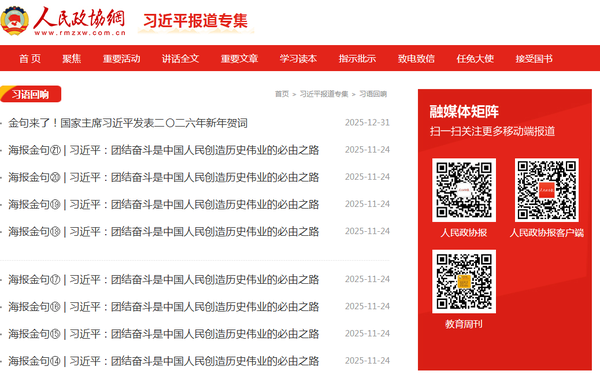Open the 海报金句⑭ article
600x376 pixels.
(164, 361)
